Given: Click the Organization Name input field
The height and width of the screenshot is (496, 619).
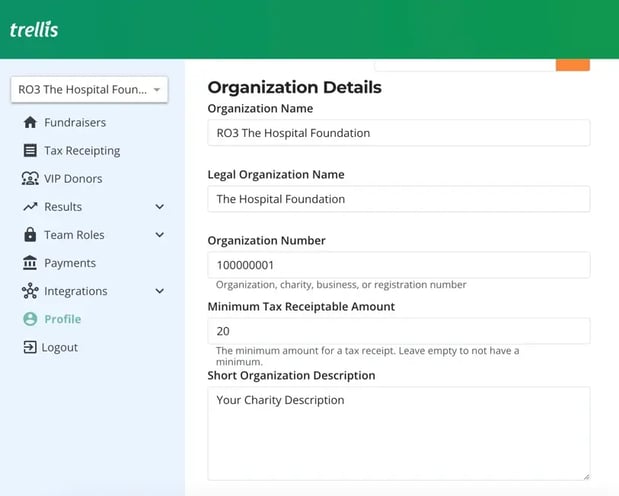Looking at the screenshot, I should click(399, 133).
